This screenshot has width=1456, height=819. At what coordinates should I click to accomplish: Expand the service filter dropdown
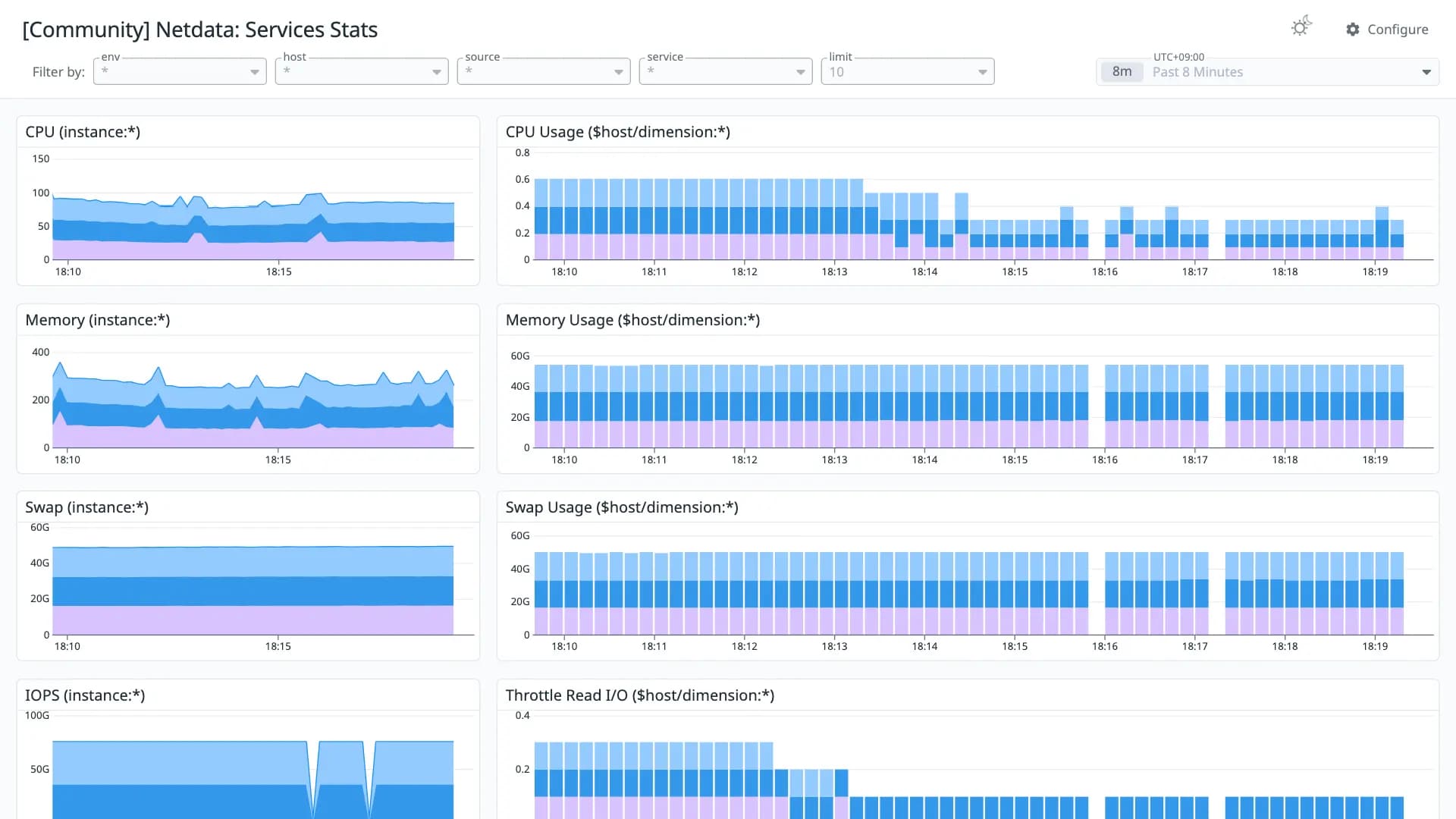coord(726,71)
